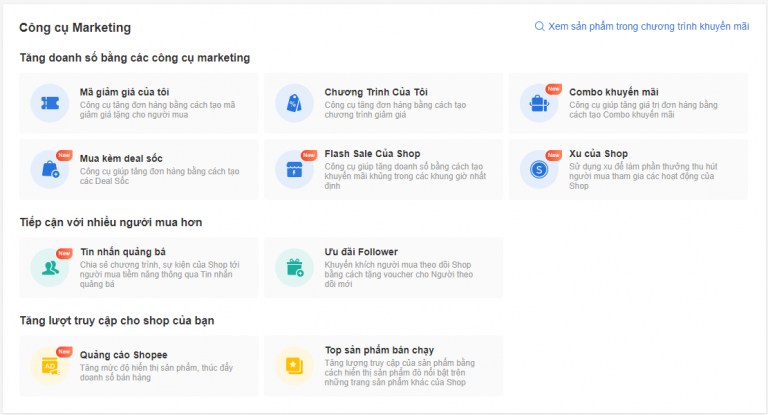Select the Combo khuyến mãi title
The width and height of the screenshot is (768, 415).
pyautogui.click(x=614, y=92)
